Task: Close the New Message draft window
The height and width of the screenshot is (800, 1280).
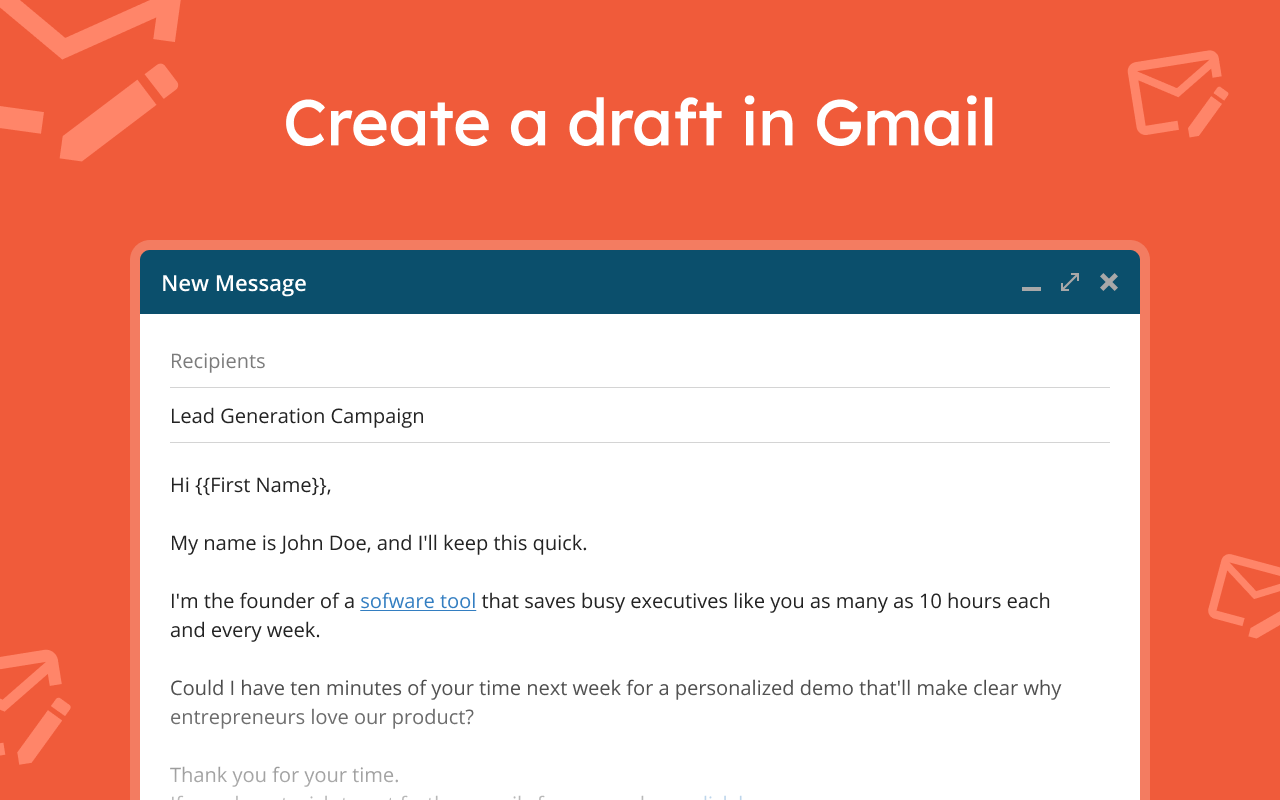Action: tap(1109, 282)
